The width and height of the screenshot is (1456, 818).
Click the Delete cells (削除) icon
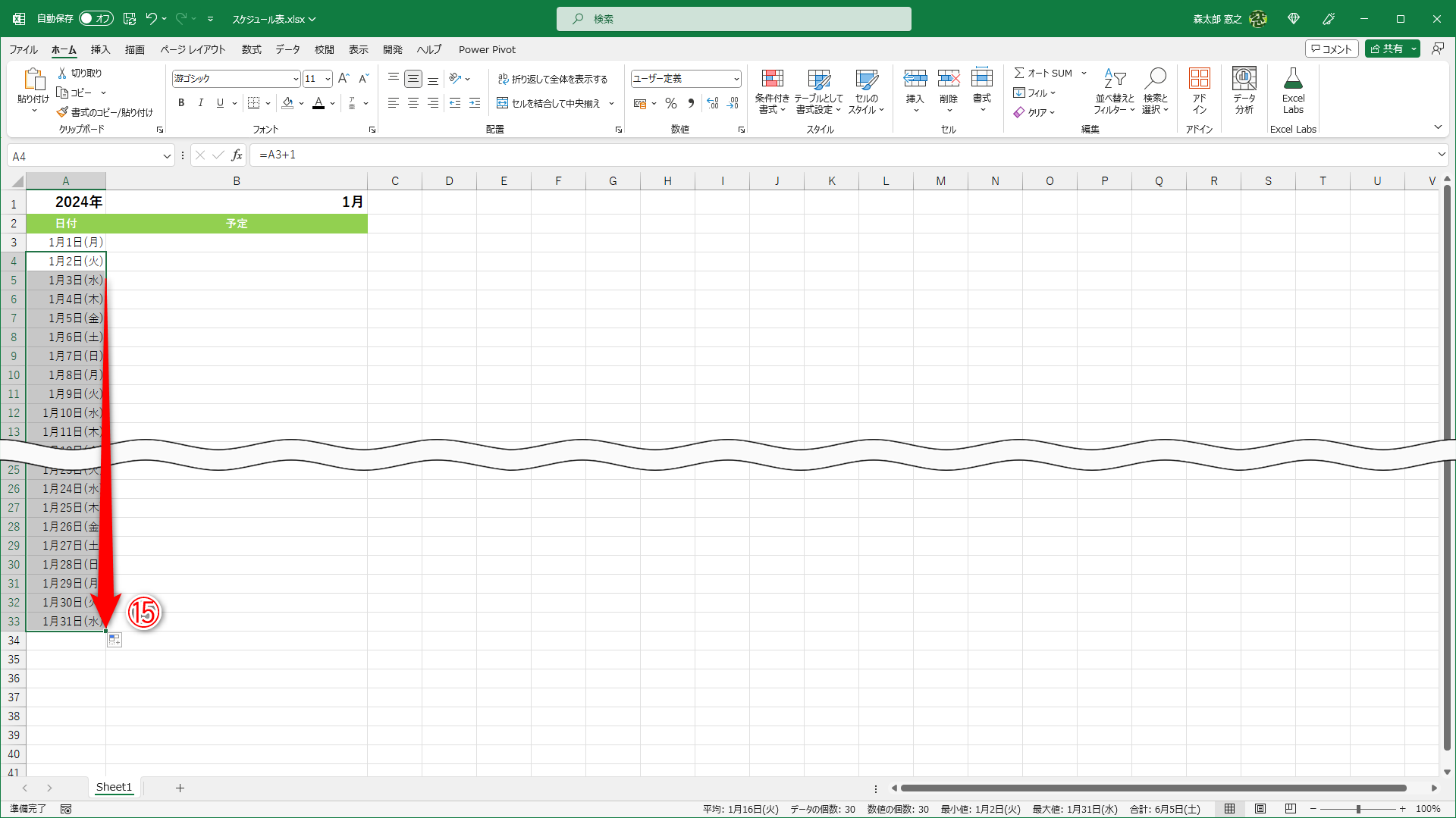click(949, 78)
